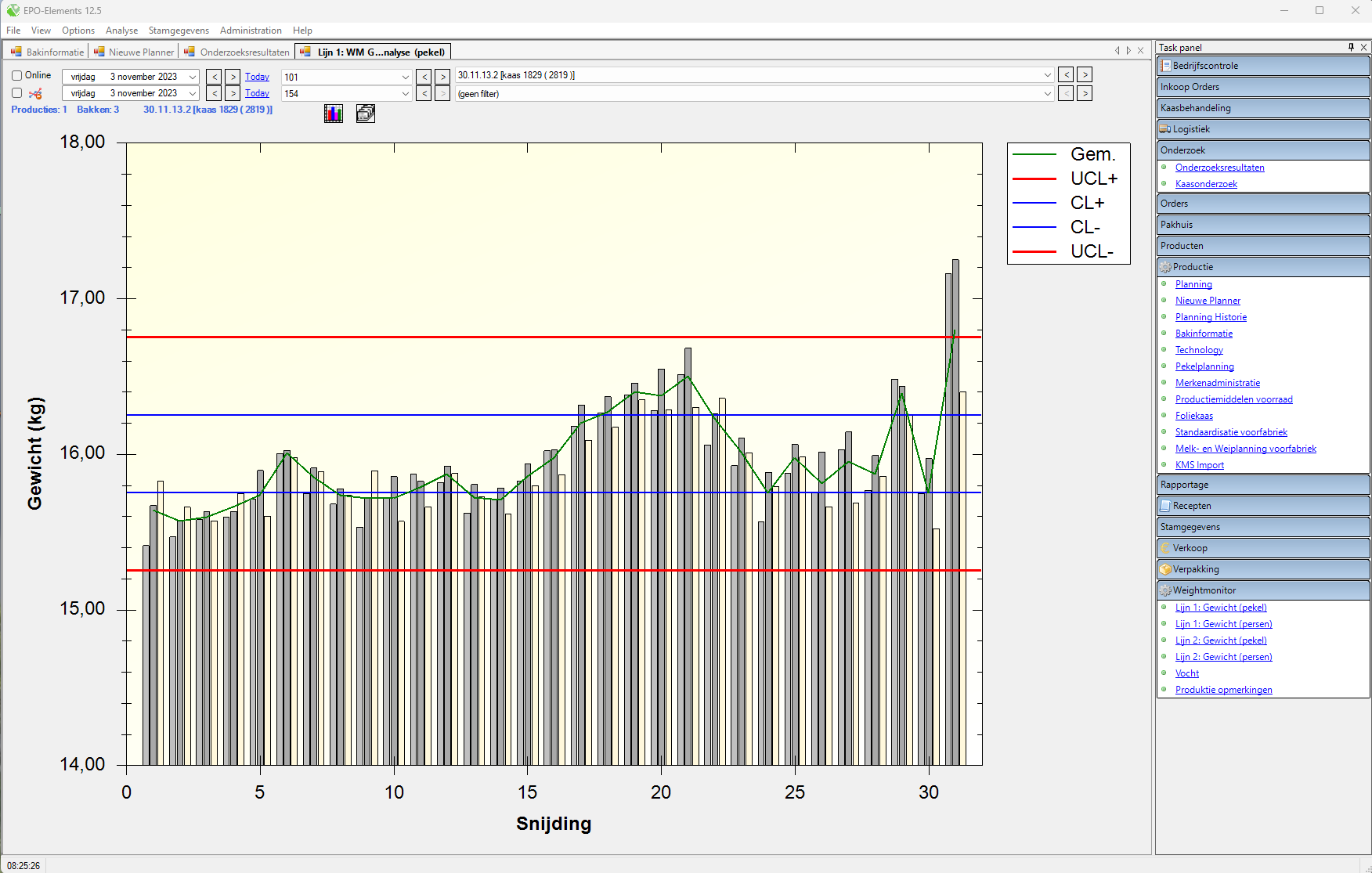Close the Task panel with its X button
Image resolution: width=1372 pixels, height=873 pixels.
[1363, 47]
